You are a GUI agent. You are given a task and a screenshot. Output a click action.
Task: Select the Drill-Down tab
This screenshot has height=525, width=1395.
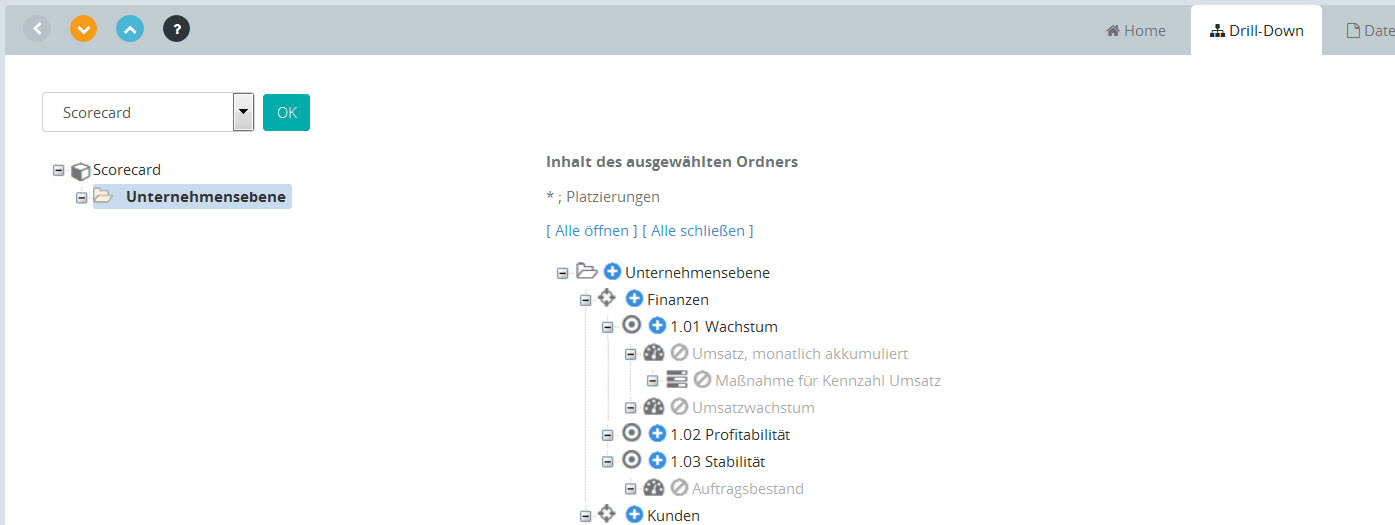point(1256,31)
